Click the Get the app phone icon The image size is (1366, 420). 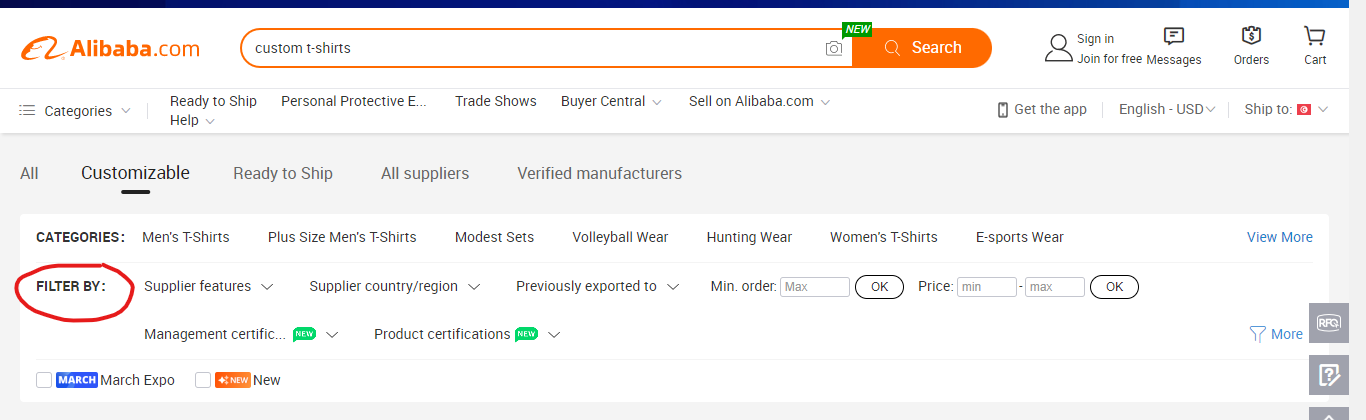click(1002, 110)
